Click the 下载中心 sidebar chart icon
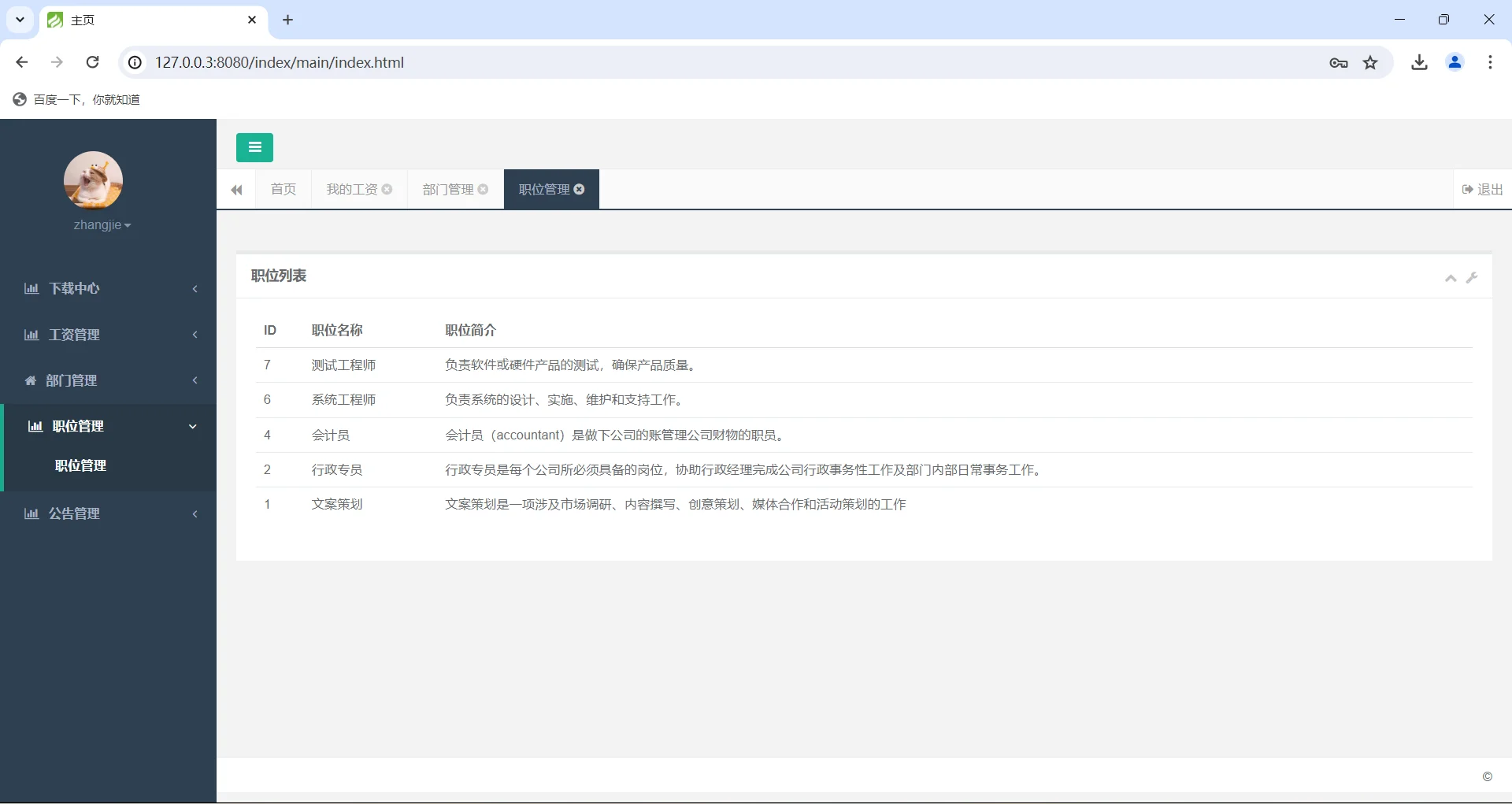 click(x=31, y=288)
